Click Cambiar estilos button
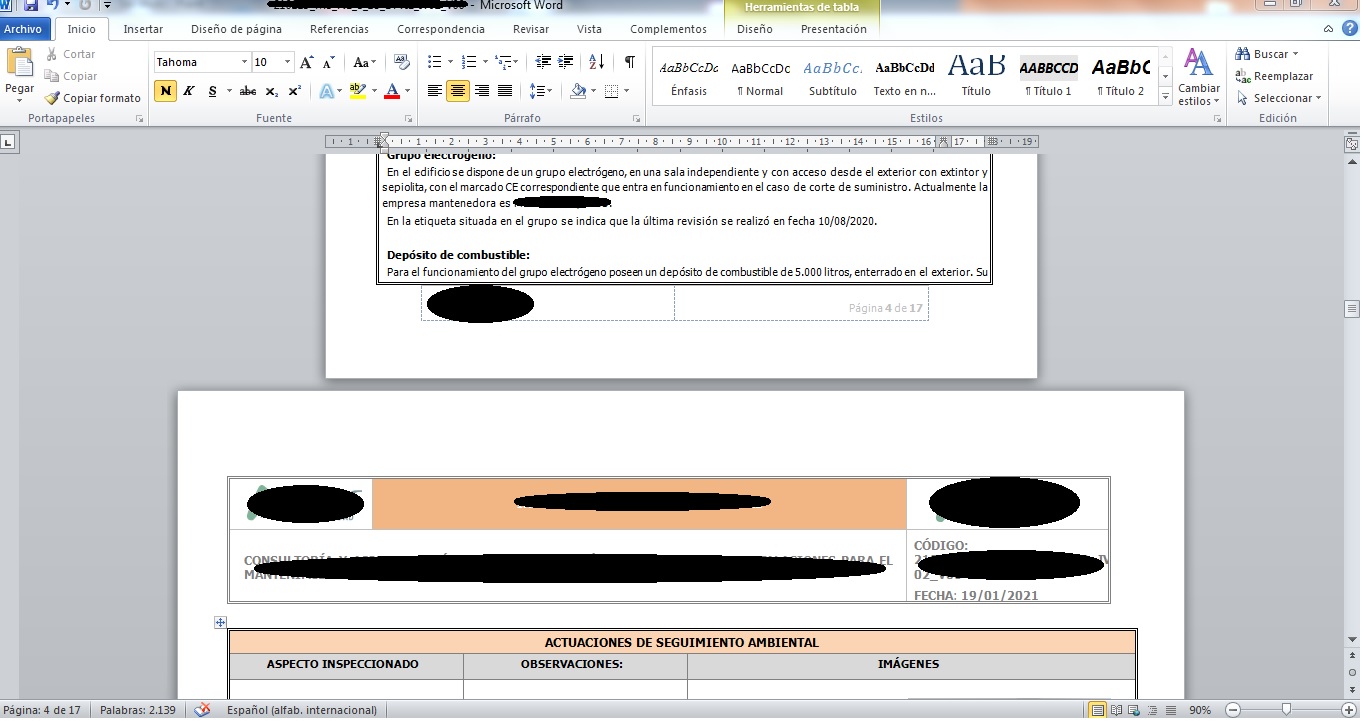 (x=1199, y=77)
